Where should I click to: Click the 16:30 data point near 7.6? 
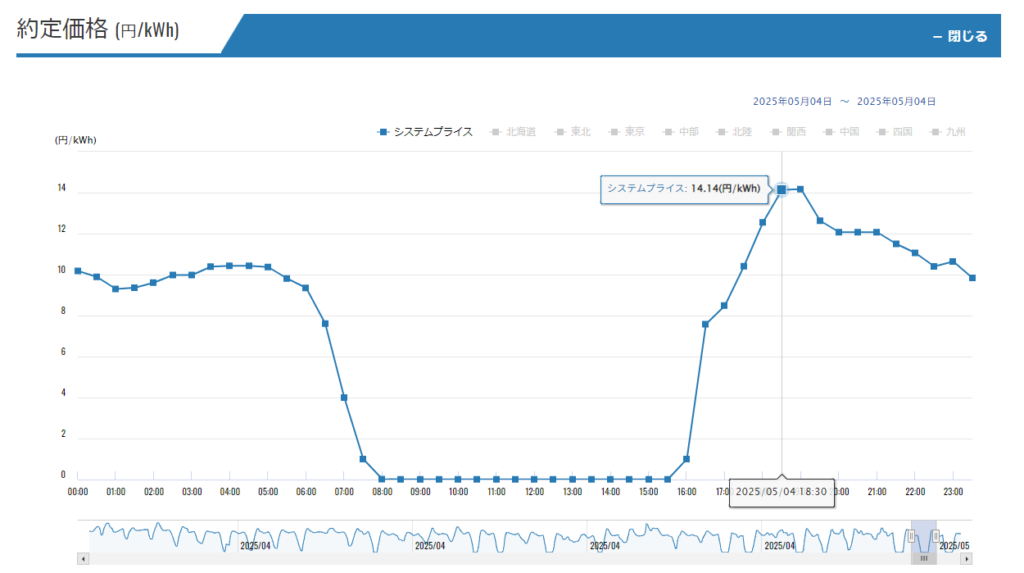coord(705,325)
